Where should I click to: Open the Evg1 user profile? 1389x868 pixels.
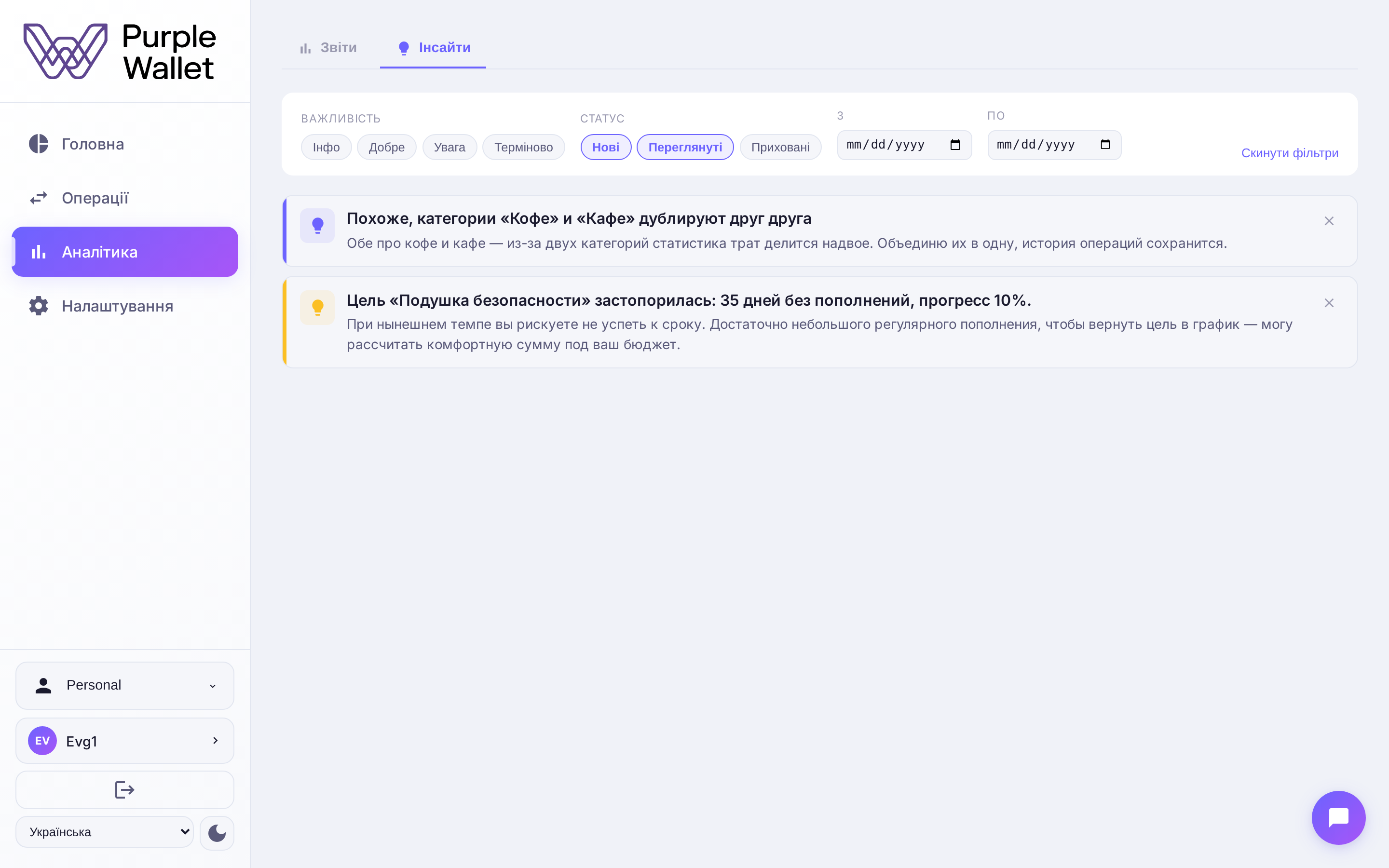(124, 741)
